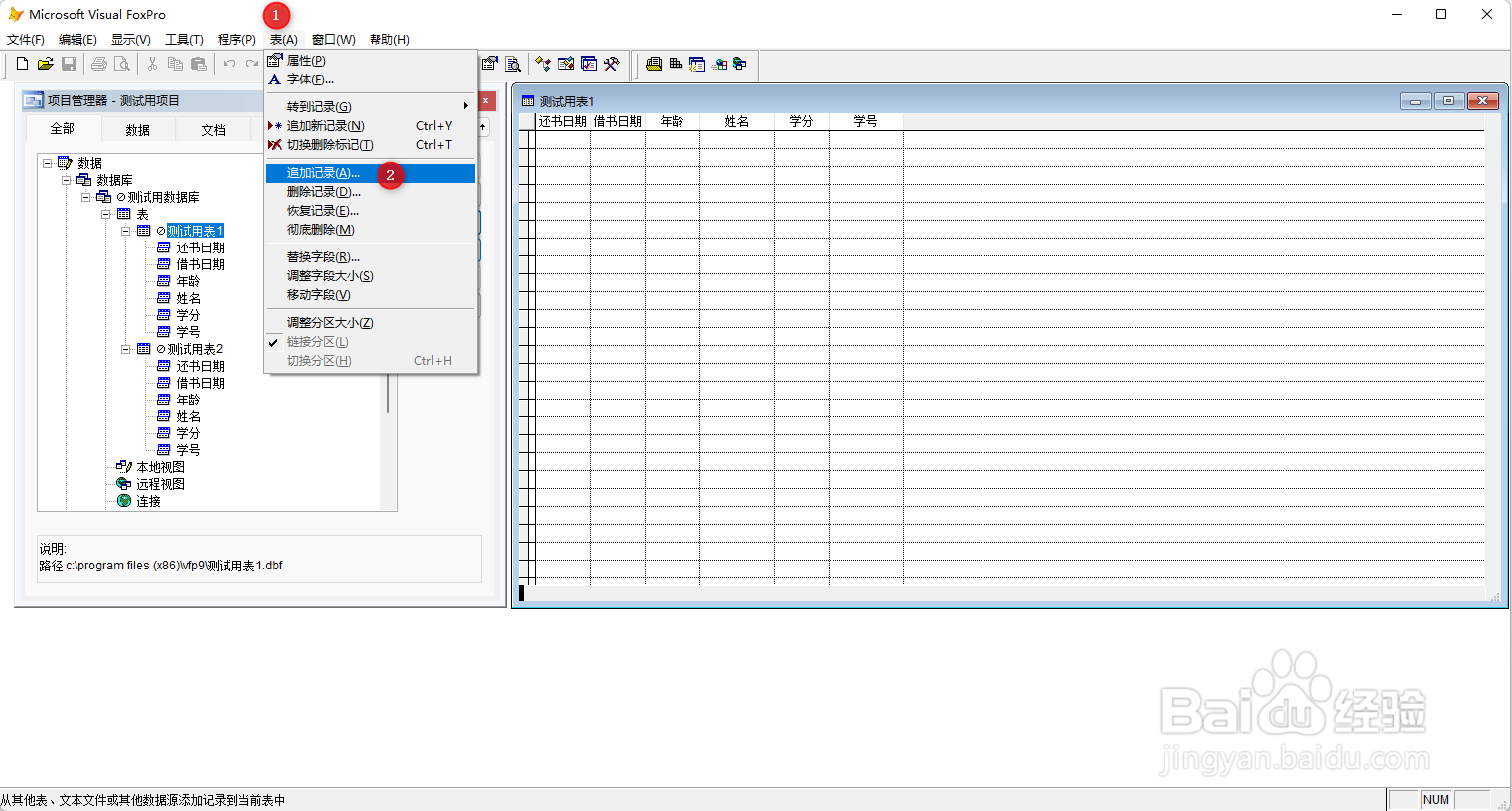The height and width of the screenshot is (811, 1512).
Task: Choose 追加记录(A)... from the 表 menu
Action: 371,173
